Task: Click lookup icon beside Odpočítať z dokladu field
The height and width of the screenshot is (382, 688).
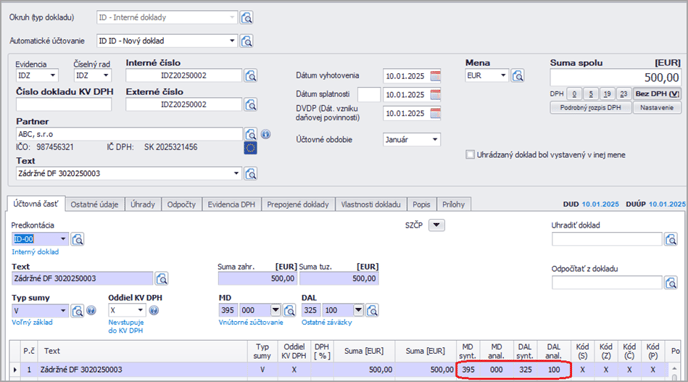Action: pos(671,283)
